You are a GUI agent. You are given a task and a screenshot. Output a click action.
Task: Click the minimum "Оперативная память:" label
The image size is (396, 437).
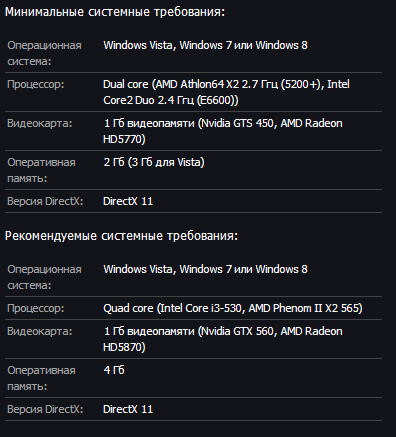(41, 170)
